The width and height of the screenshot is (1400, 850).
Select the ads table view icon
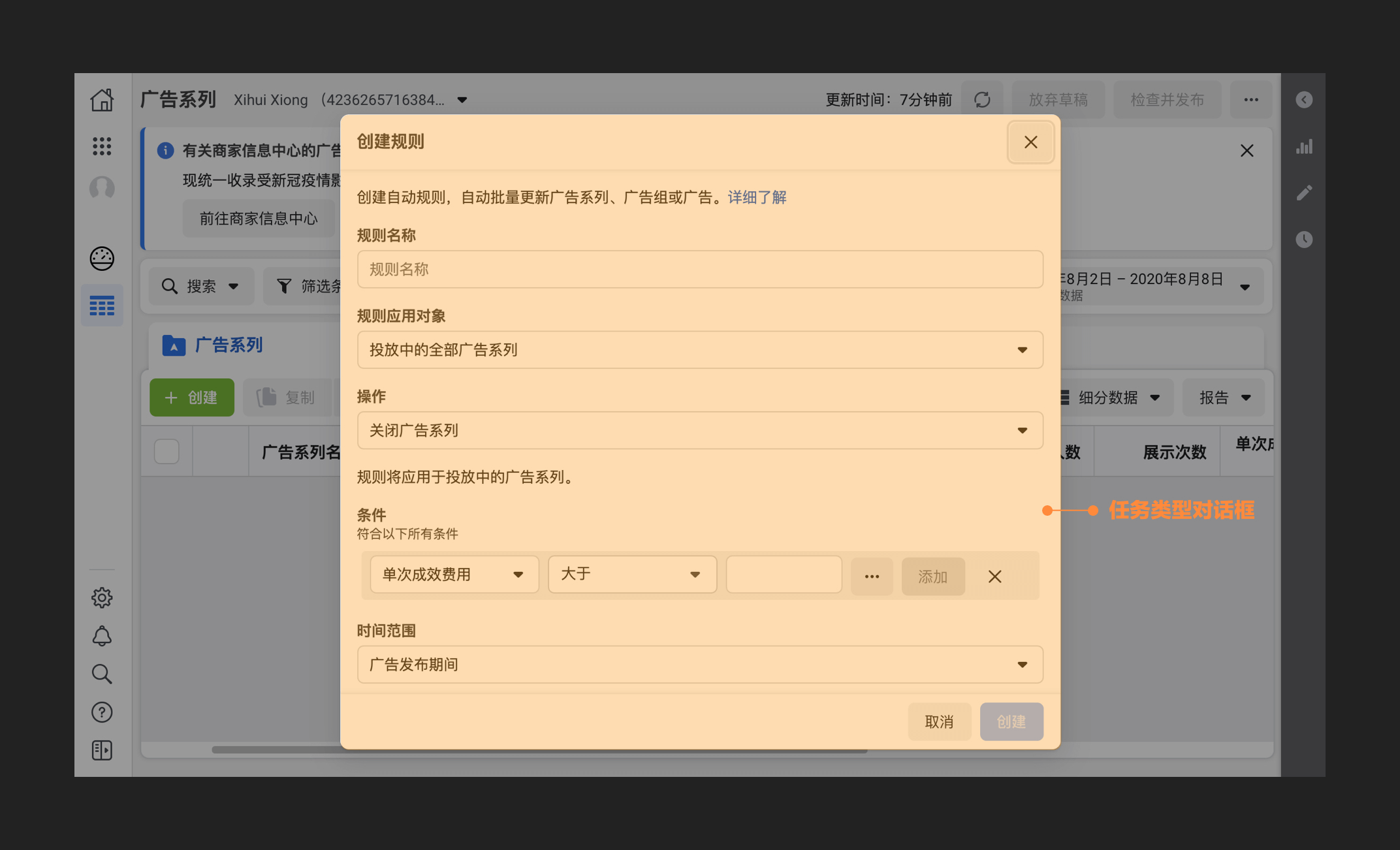point(102,306)
